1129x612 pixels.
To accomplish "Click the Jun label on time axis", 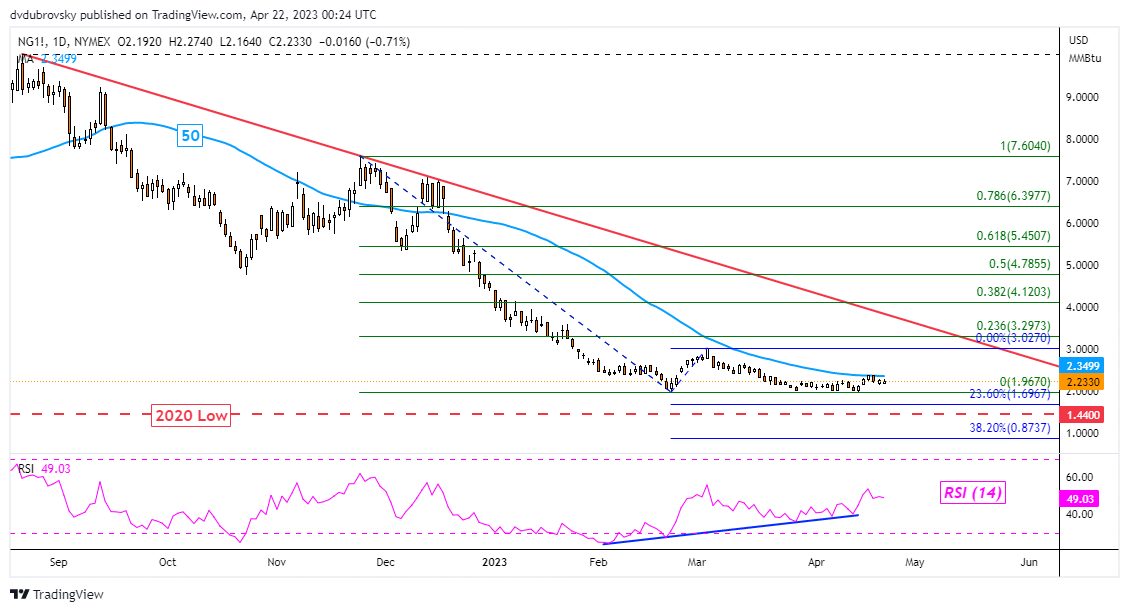I will (1029, 562).
